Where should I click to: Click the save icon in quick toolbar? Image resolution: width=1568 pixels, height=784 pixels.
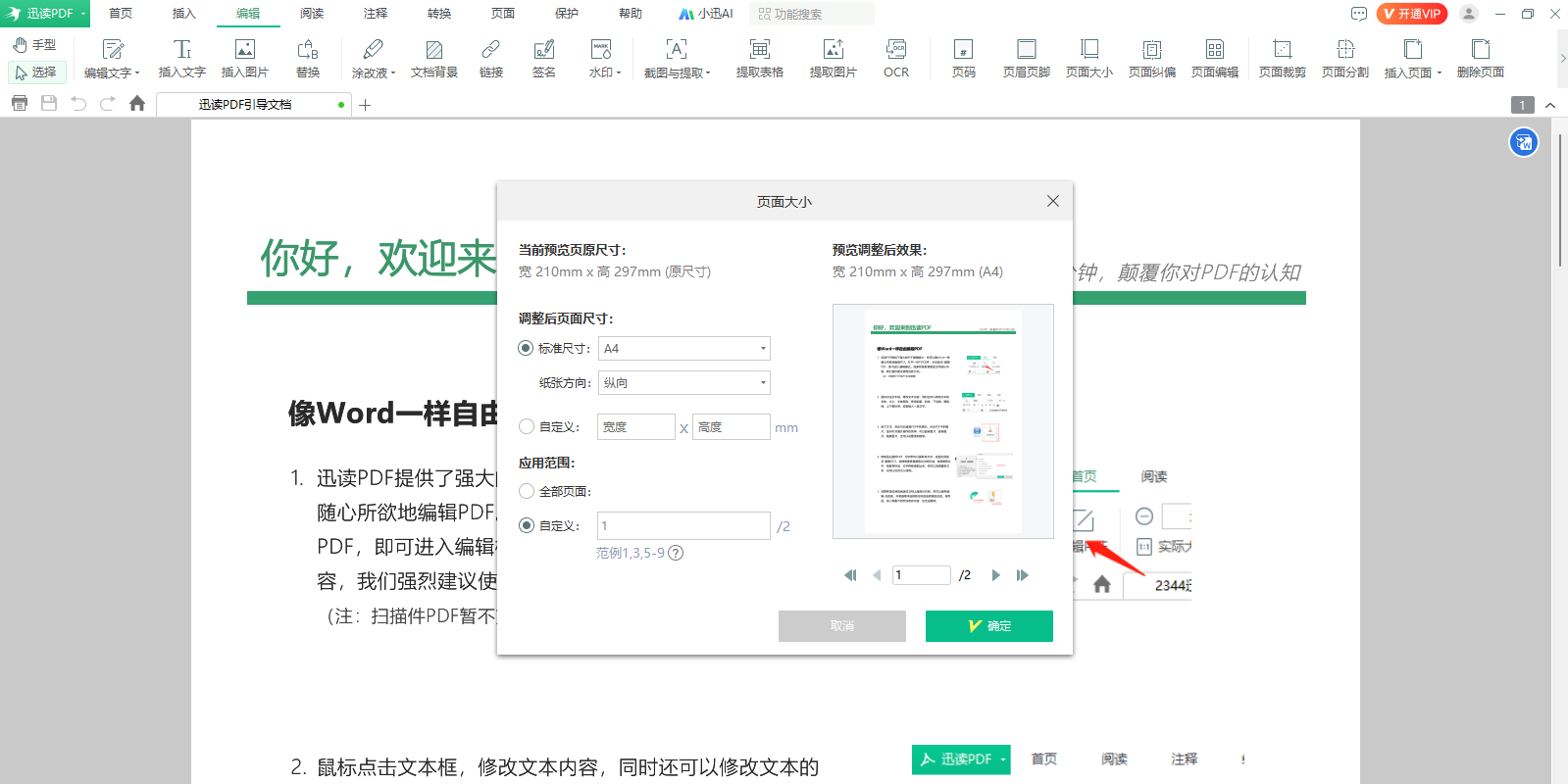[49, 103]
